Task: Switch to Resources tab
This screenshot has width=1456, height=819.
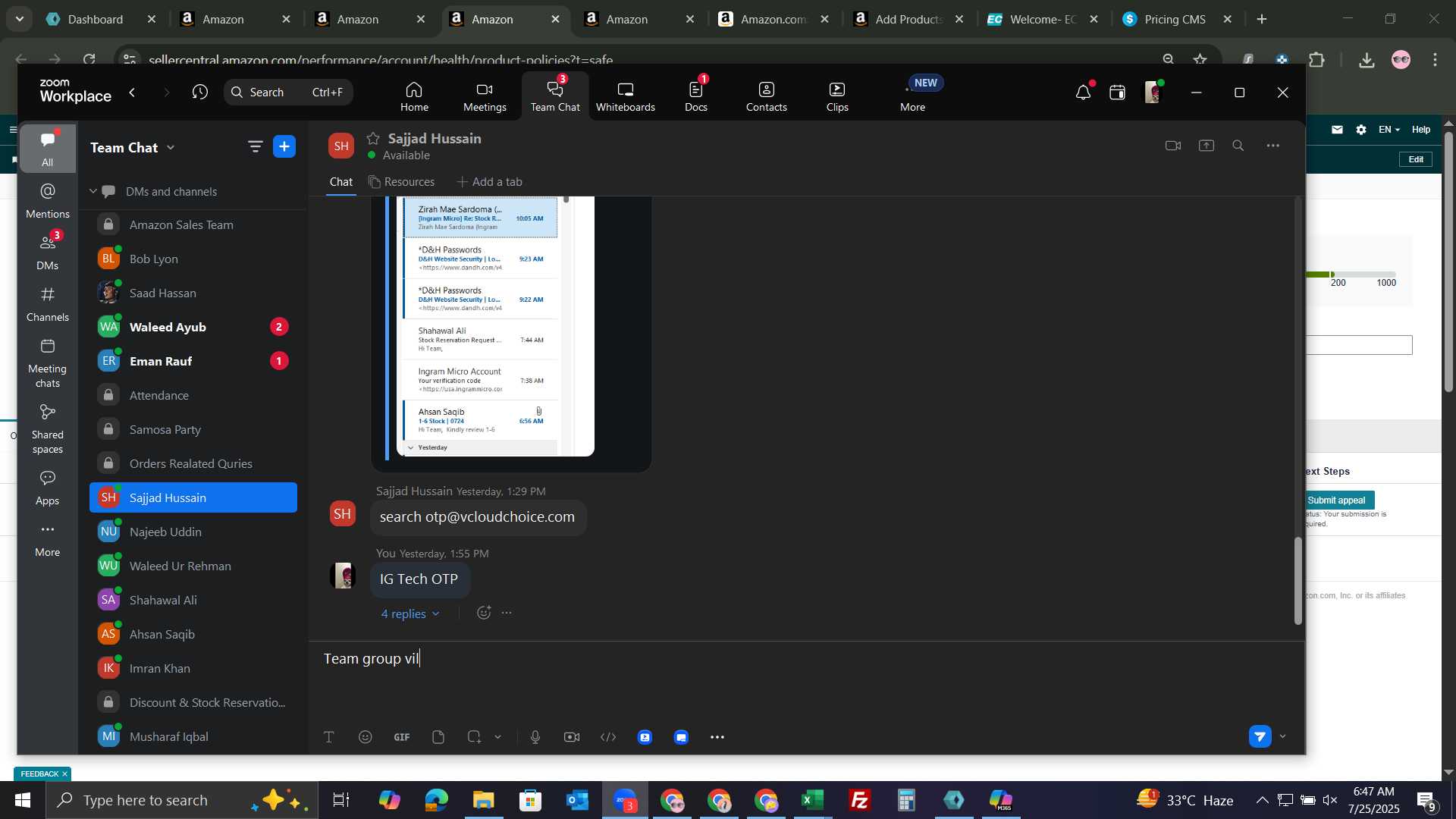Action: pos(401,182)
